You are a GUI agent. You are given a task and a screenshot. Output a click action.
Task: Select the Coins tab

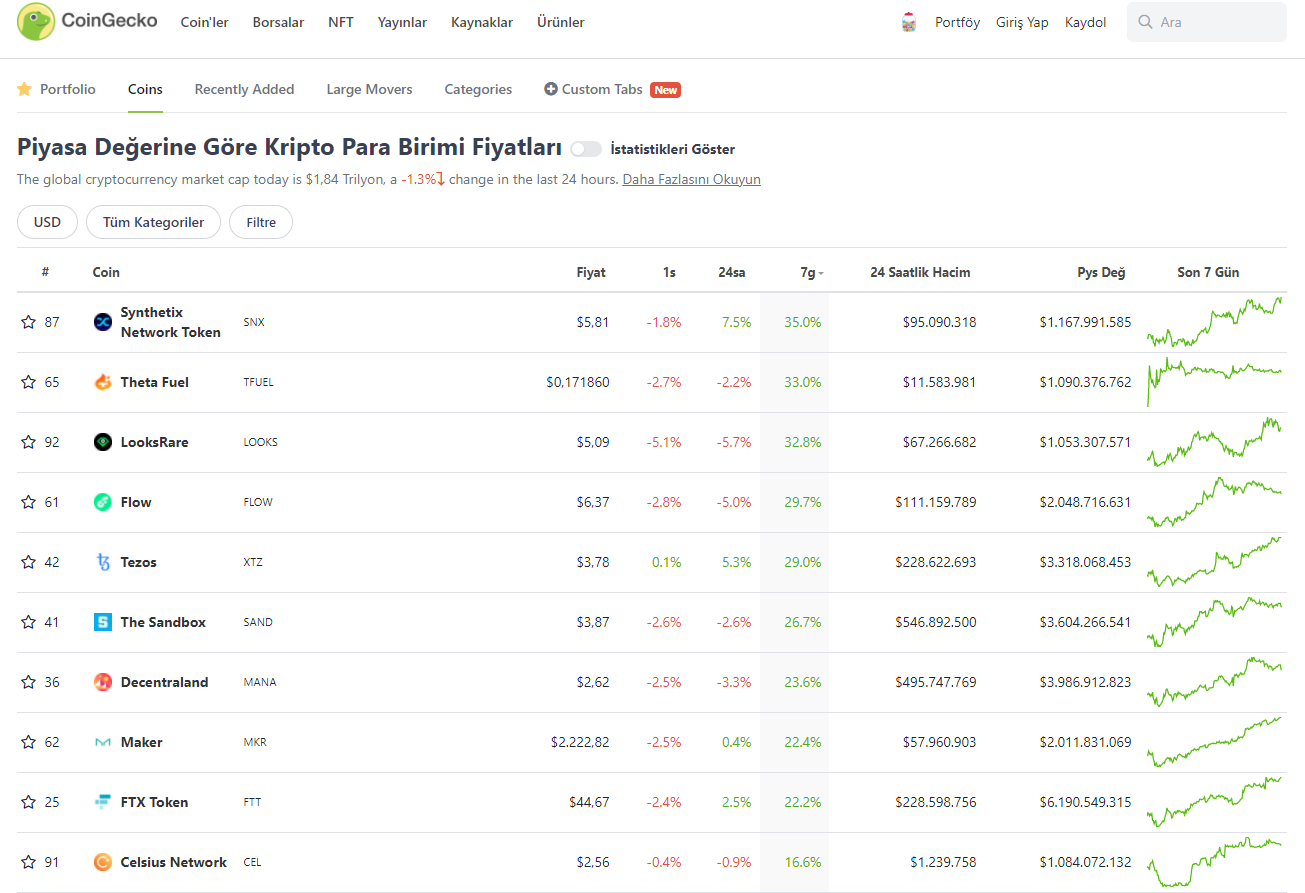pos(145,89)
